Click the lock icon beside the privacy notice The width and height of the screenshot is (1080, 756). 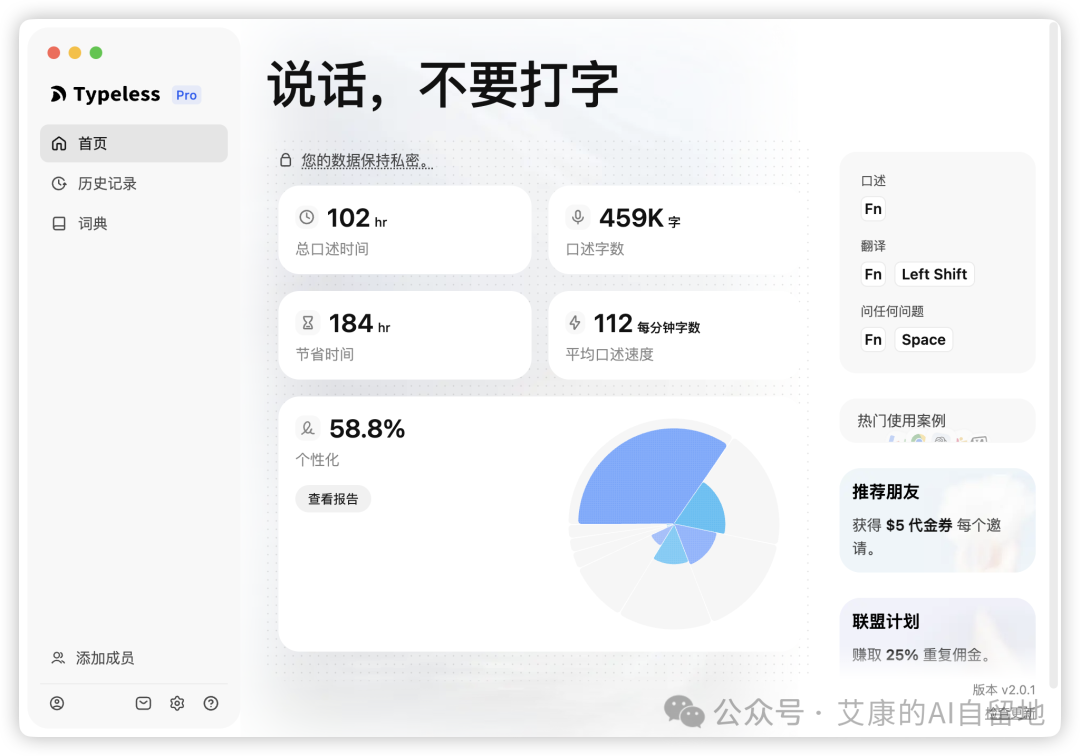285,160
